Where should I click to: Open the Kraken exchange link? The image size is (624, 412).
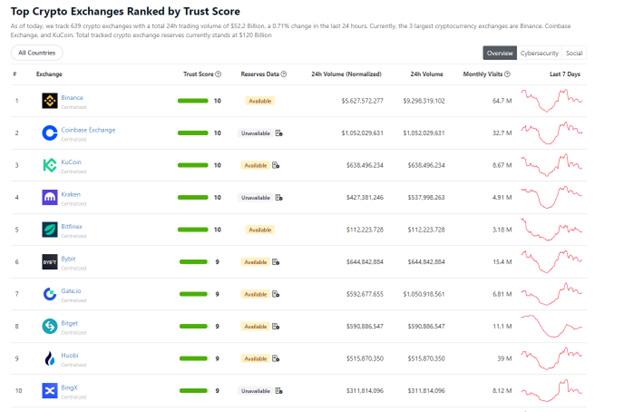coord(71,194)
